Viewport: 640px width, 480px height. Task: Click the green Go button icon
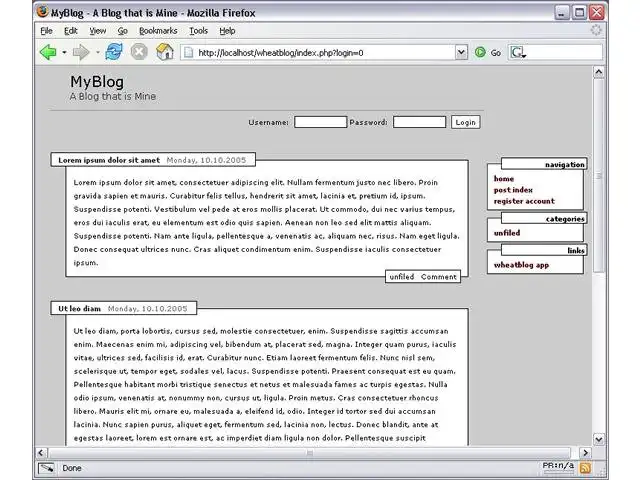click(x=480, y=52)
